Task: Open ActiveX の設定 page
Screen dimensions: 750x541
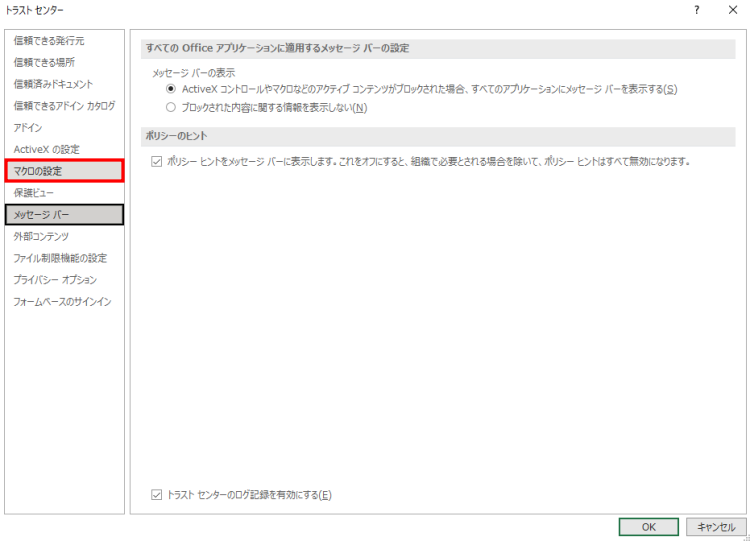Action: 46,149
